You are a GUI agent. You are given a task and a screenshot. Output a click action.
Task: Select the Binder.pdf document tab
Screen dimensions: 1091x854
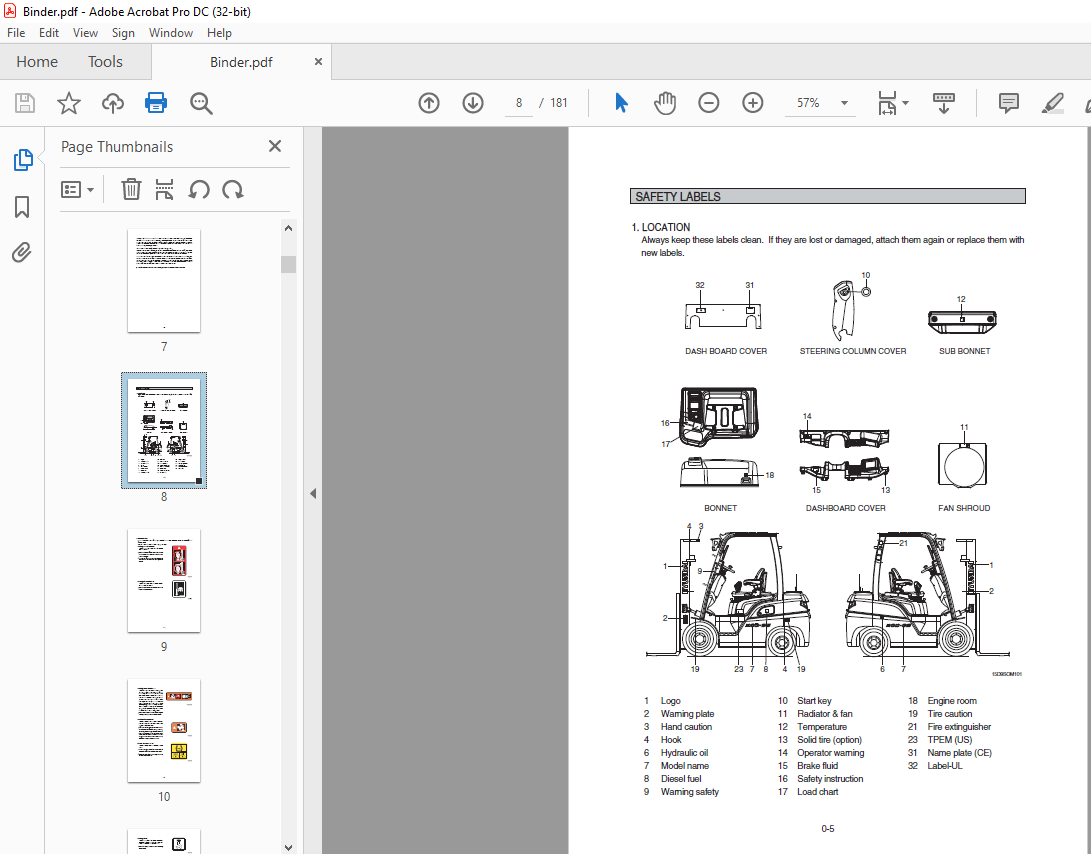tap(241, 62)
